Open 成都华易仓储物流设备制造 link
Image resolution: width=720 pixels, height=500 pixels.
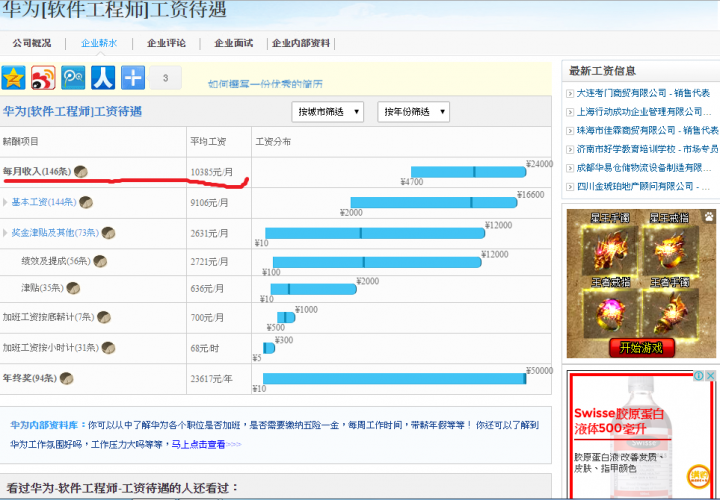point(644,168)
